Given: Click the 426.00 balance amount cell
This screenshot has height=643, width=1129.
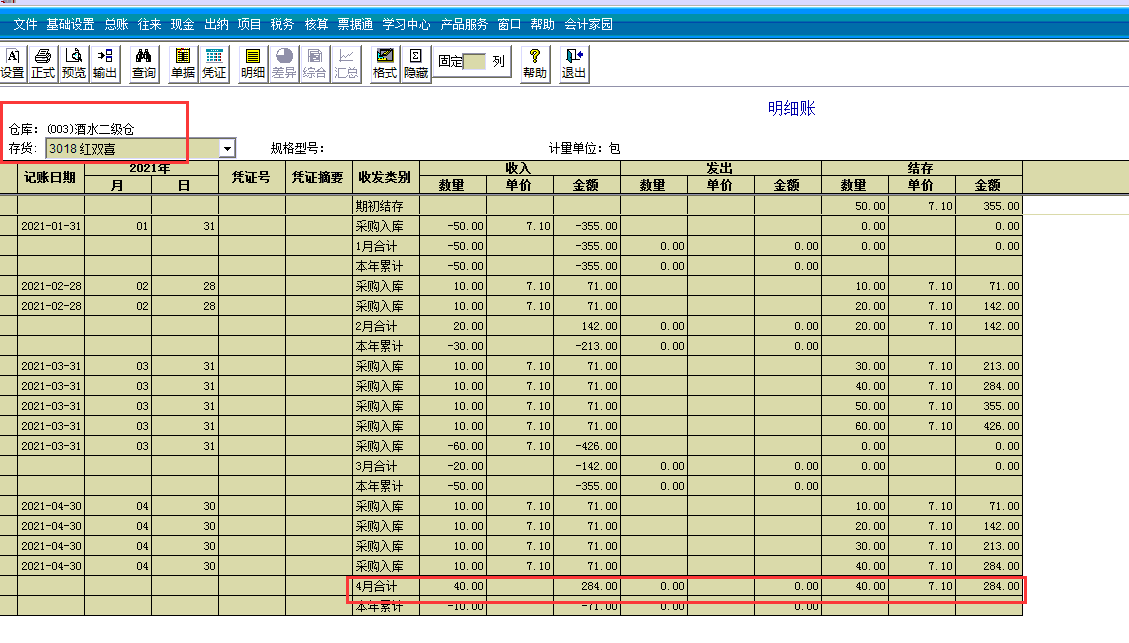Looking at the screenshot, I should [989, 426].
